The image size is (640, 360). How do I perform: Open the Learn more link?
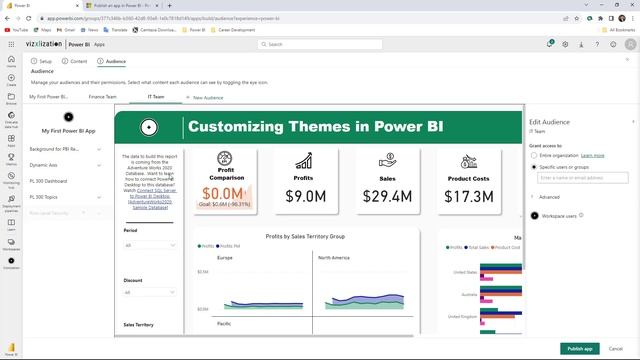592,156
